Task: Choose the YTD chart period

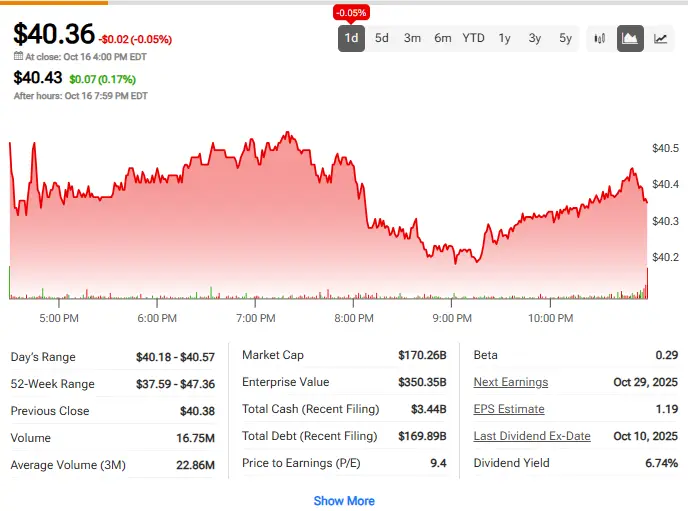Action: [x=473, y=39]
